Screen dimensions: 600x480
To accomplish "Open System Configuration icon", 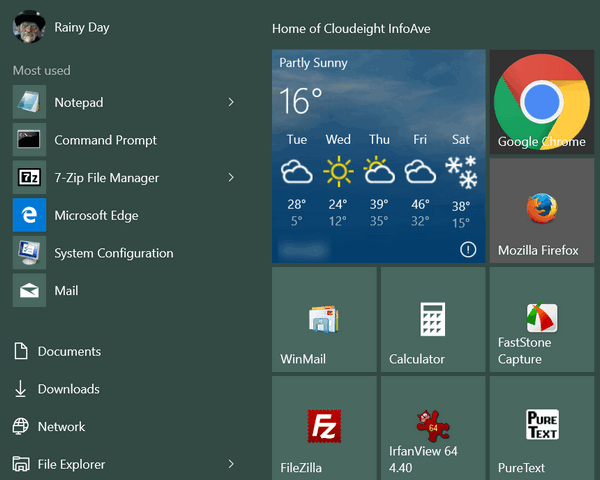I will [29, 253].
